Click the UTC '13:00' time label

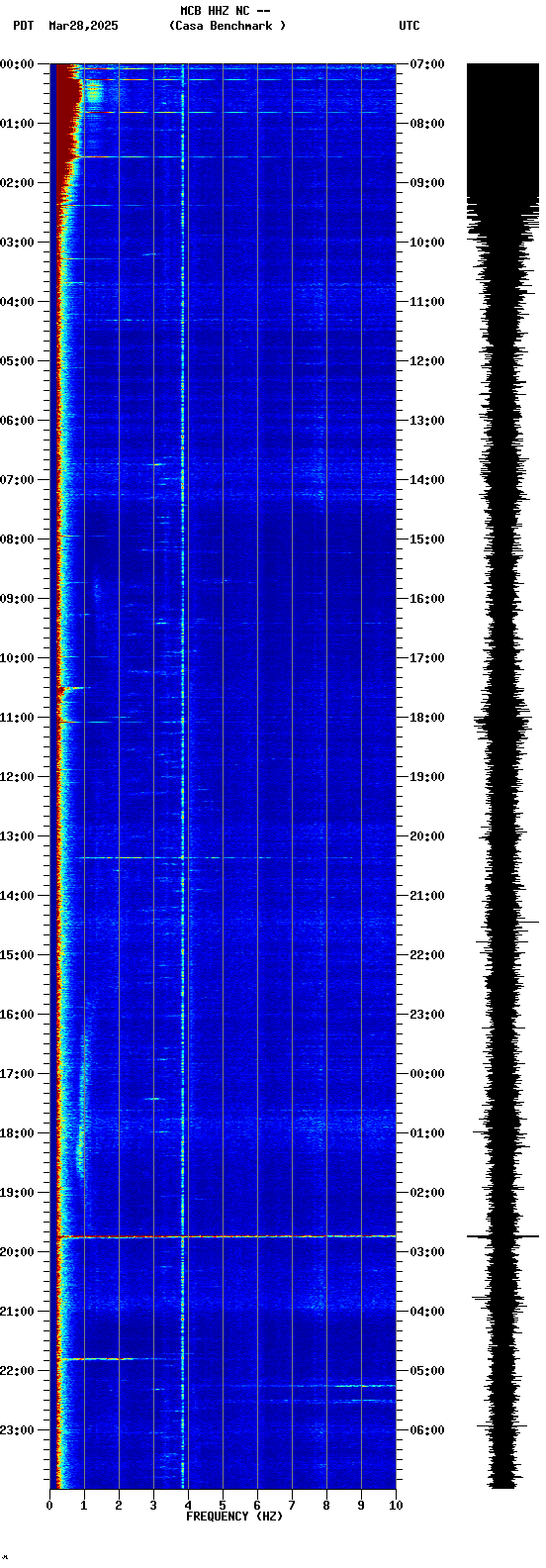[426, 421]
